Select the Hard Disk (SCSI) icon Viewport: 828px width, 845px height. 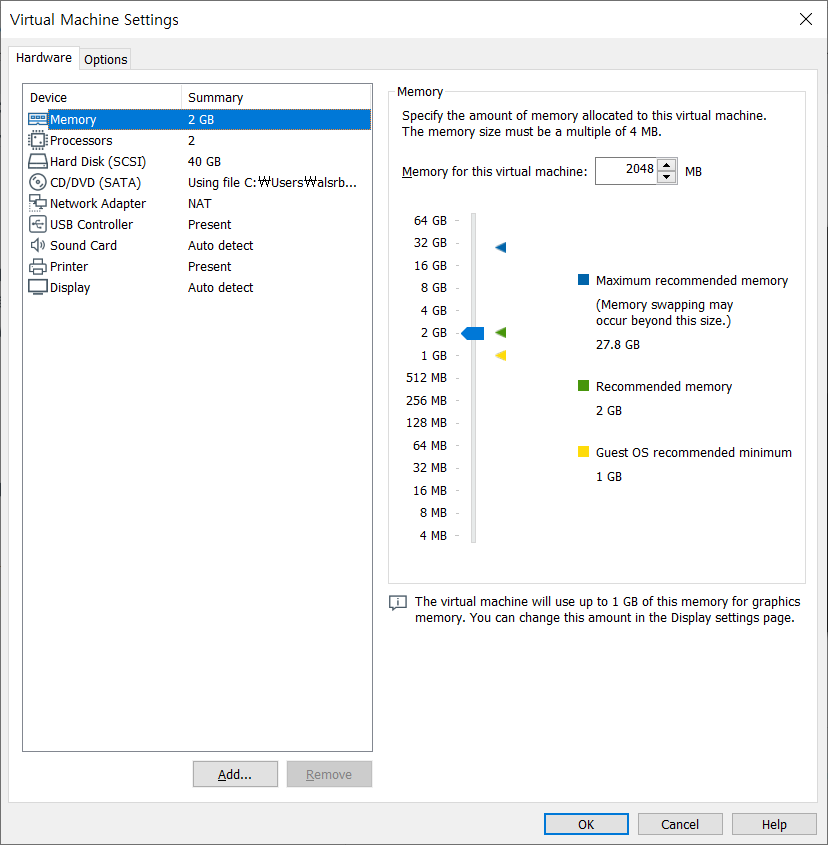coord(38,161)
